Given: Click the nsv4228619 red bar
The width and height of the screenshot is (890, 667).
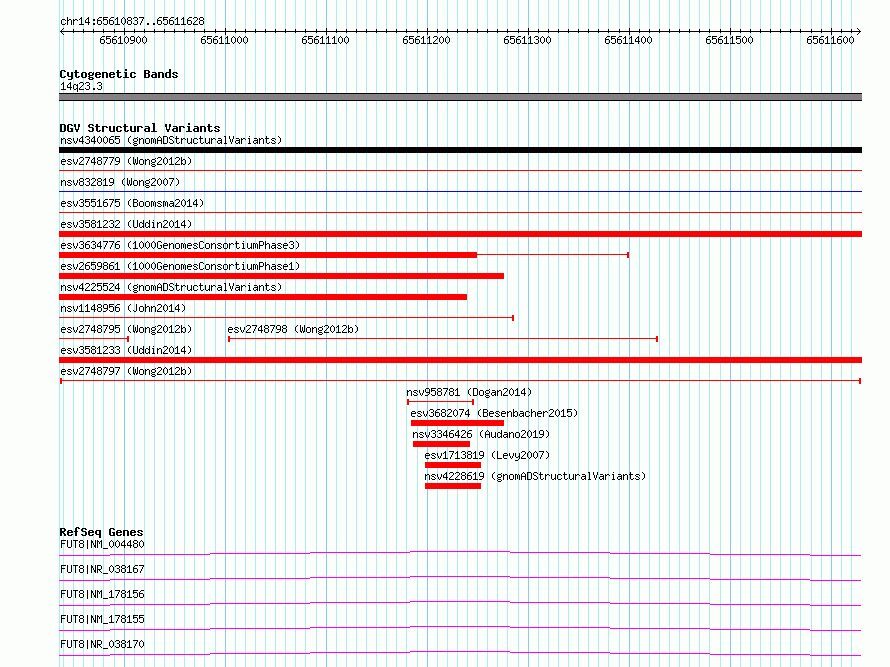Looking at the screenshot, I should (x=453, y=486).
